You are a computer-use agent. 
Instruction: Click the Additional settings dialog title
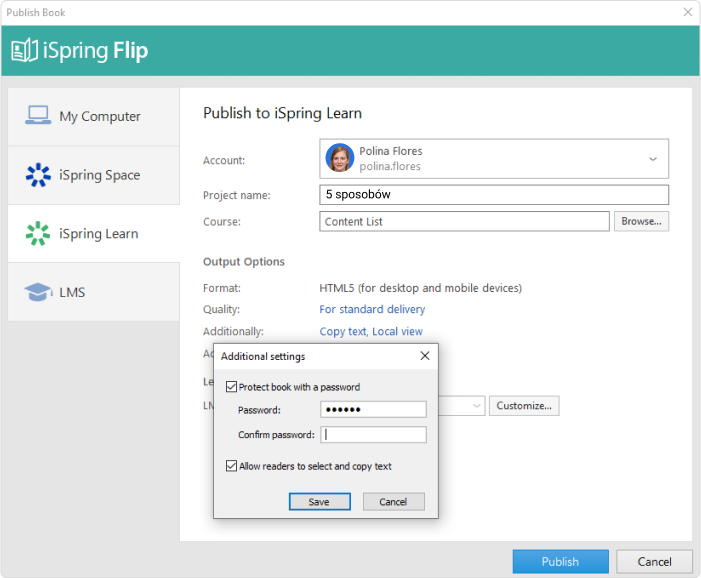[x=263, y=356]
